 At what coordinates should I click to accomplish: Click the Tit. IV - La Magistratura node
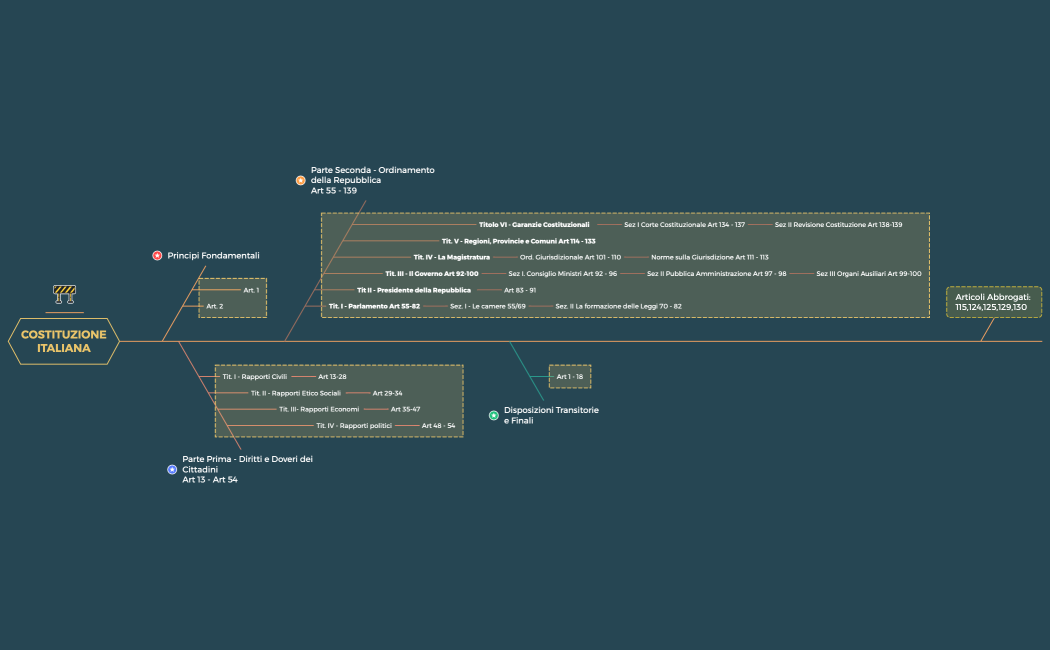[451, 257]
